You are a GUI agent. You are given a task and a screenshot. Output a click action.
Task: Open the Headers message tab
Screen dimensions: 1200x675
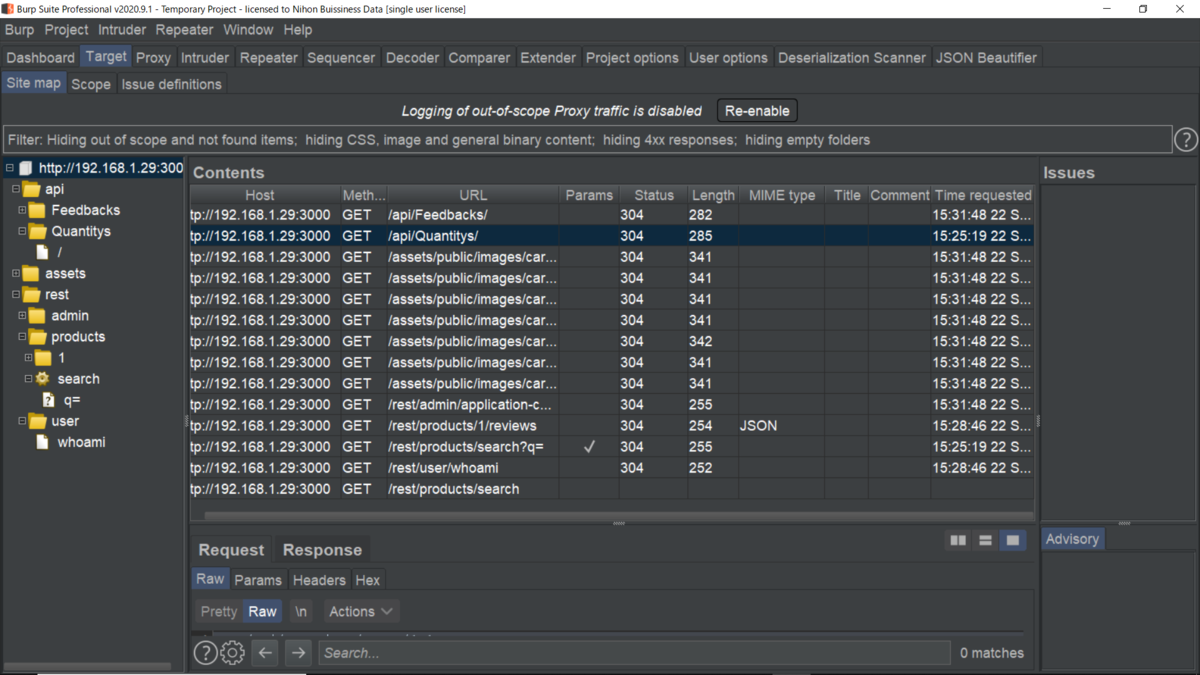click(x=319, y=580)
